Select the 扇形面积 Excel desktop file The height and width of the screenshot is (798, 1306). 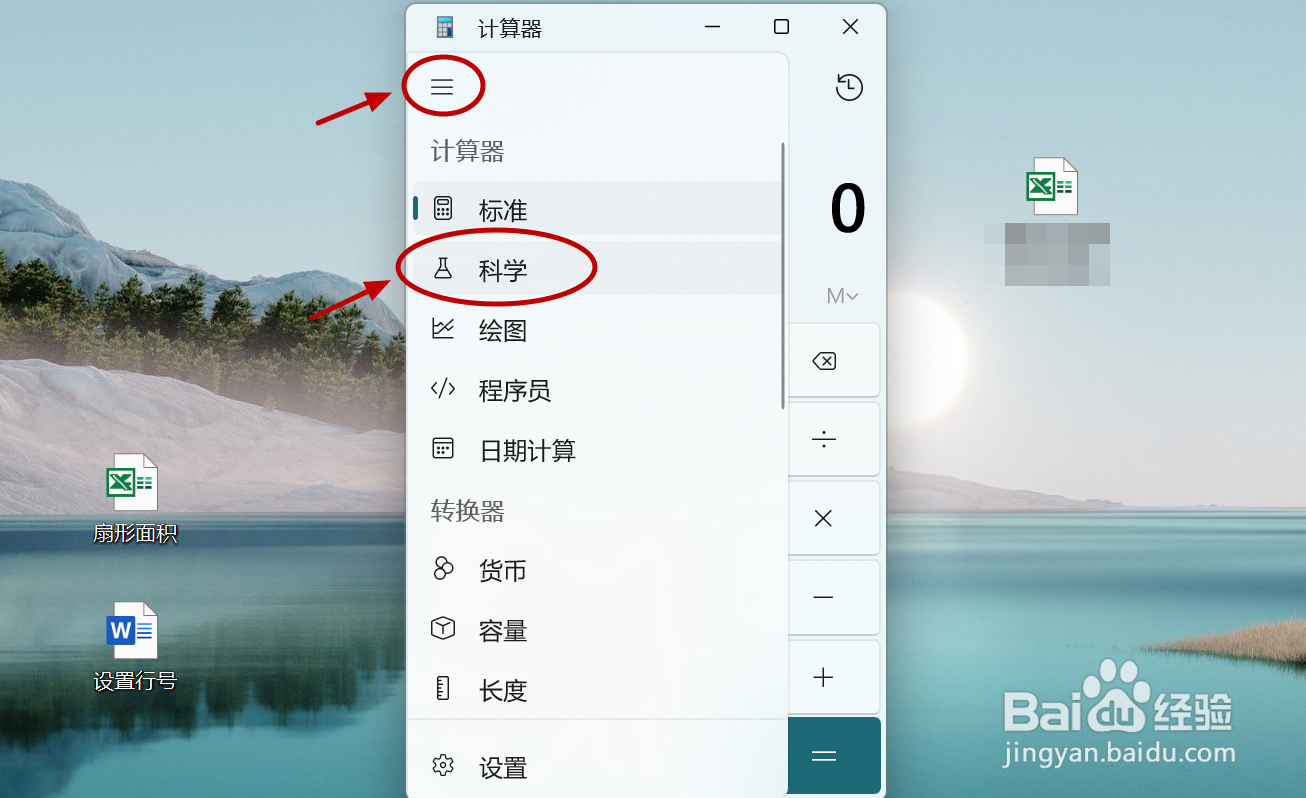click(134, 500)
